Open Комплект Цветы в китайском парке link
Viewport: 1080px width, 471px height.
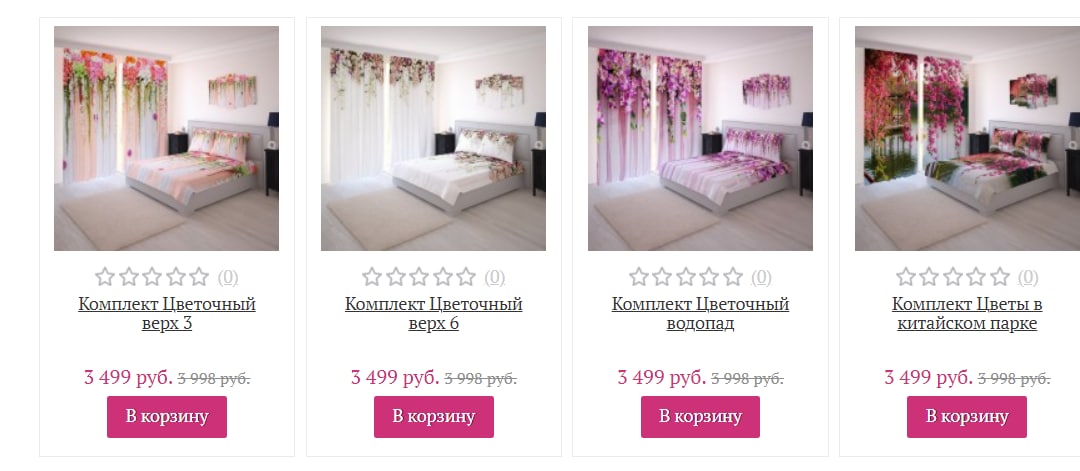point(967,313)
